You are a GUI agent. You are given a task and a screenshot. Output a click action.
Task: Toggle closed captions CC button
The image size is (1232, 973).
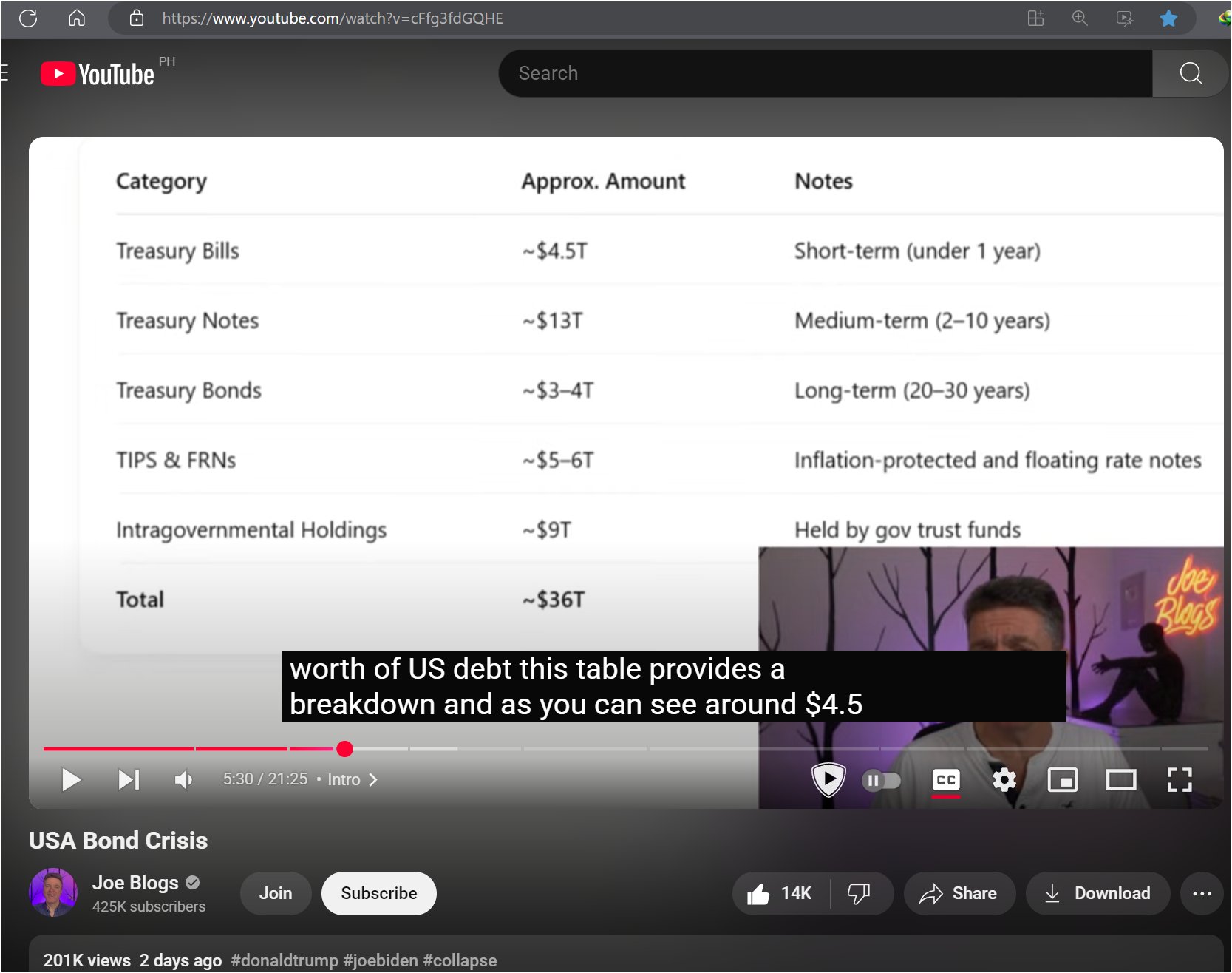(946, 780)
